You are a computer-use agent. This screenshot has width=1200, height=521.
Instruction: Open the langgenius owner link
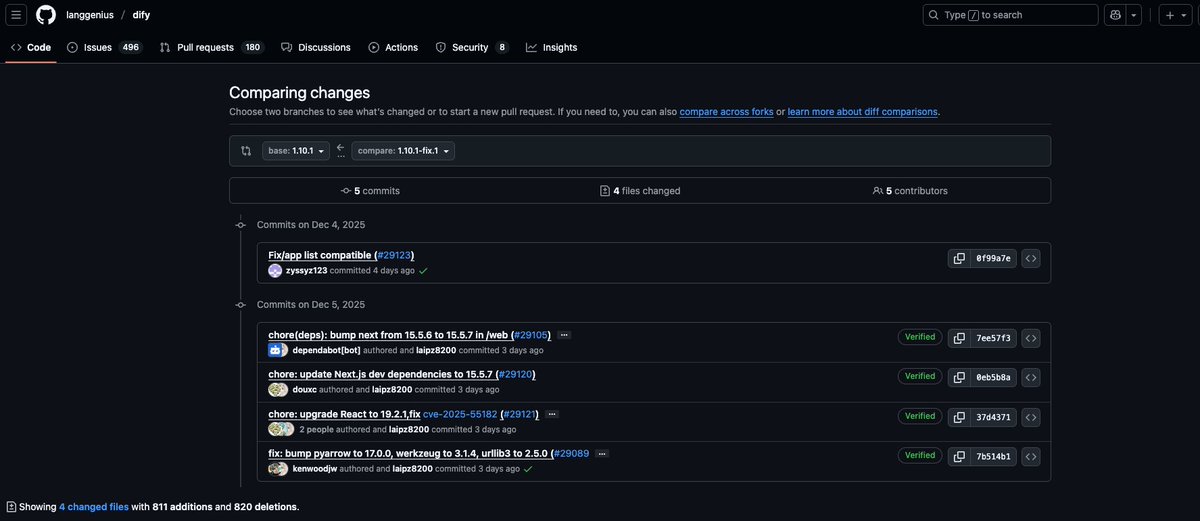pos(89,15)
